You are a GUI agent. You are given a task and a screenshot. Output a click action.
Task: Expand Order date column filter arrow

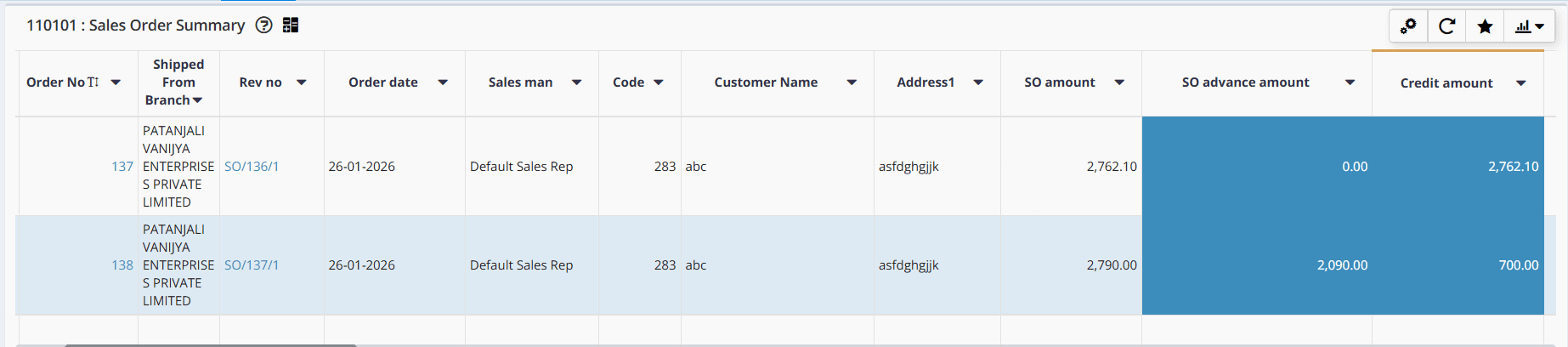pyautogui.click(x=443, y=82)
